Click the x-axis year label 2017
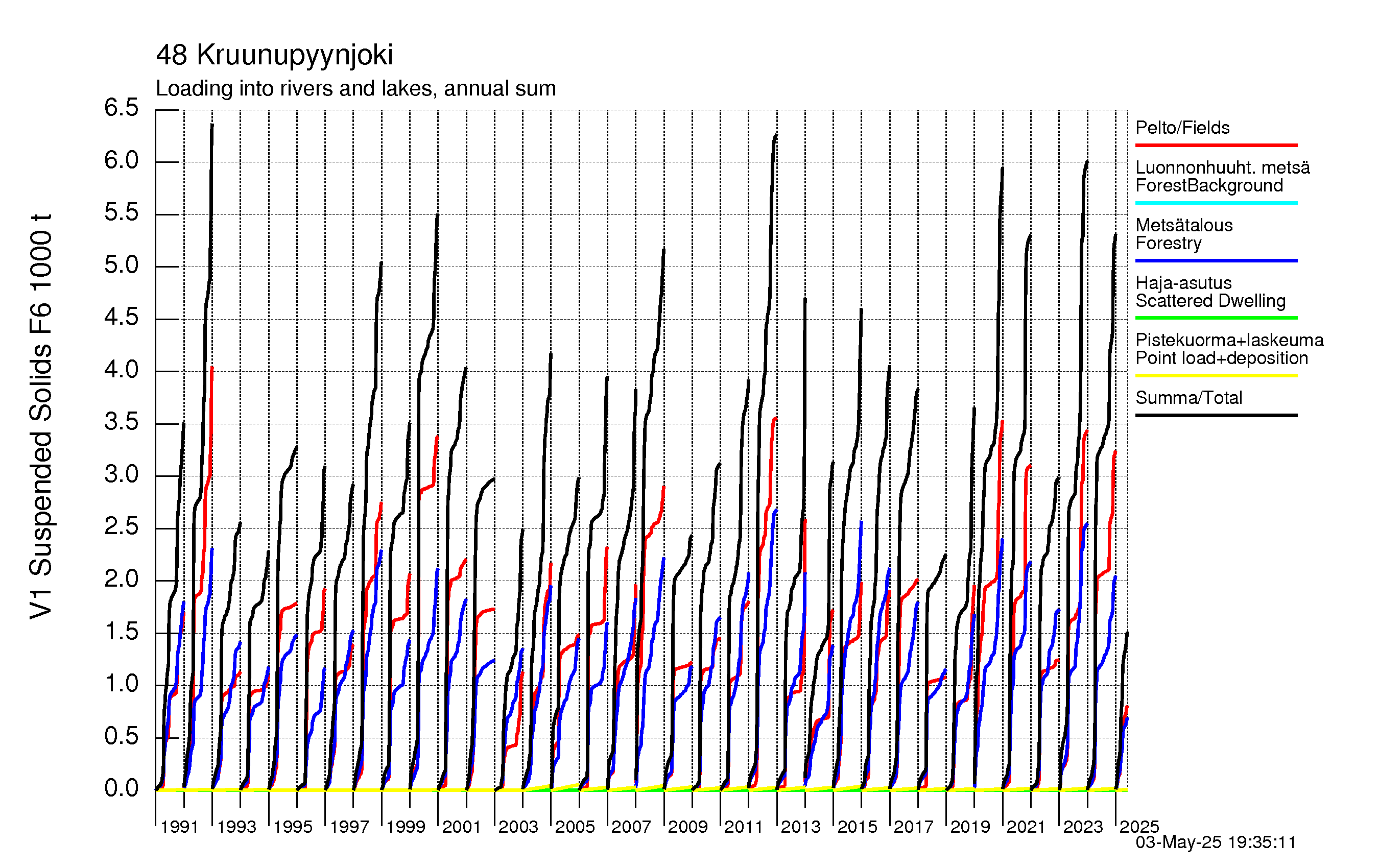Viewport: 1379px width, 868px height. tap(913, 827)
